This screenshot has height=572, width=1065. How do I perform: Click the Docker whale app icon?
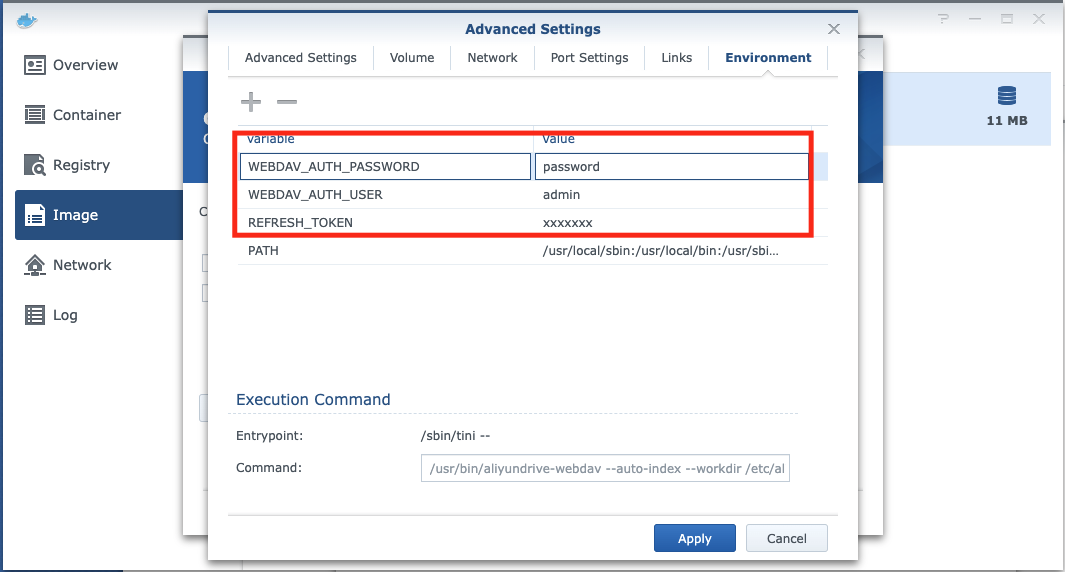tap(26, 20)
